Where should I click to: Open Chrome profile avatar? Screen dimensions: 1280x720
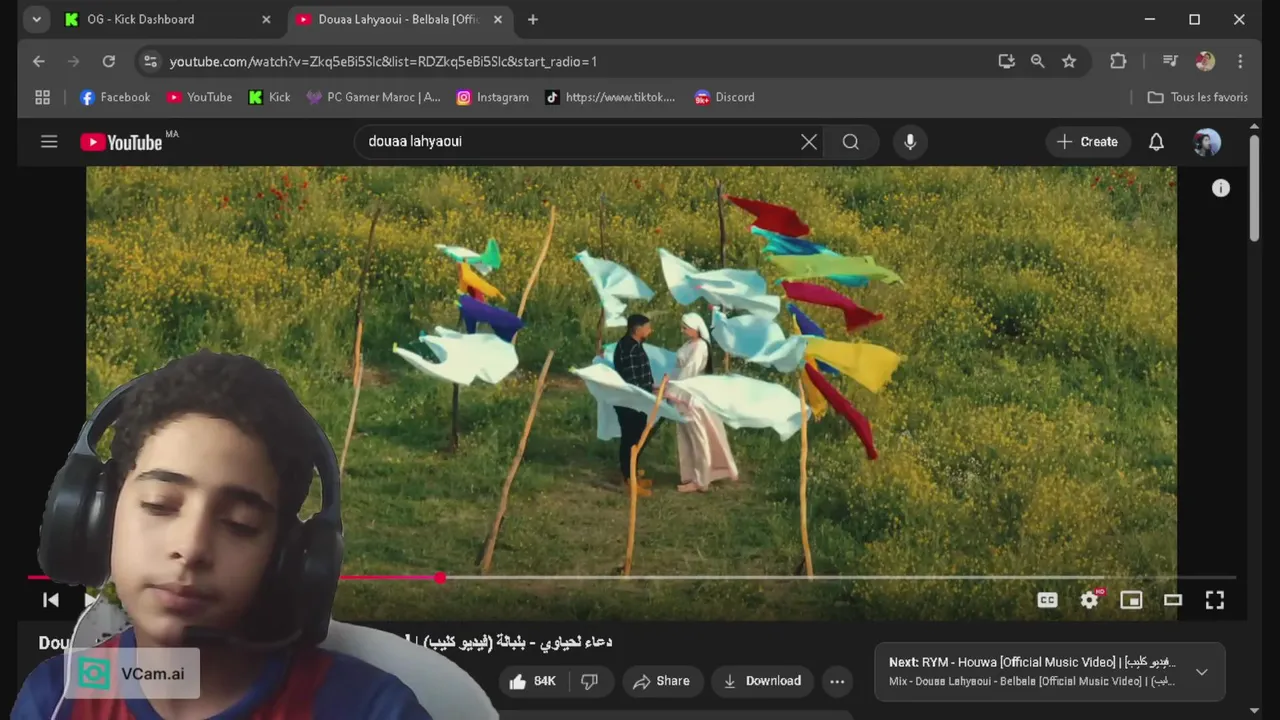pos(1205,61)
